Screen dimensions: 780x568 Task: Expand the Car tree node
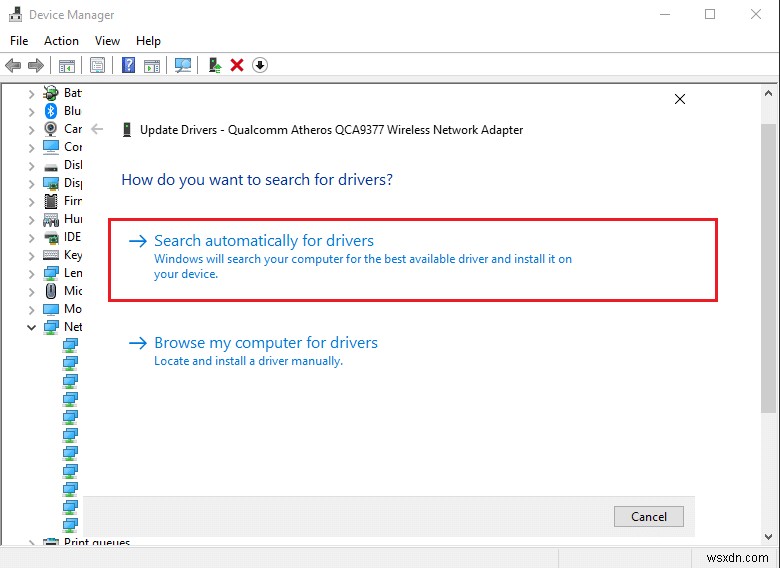click(x=31, y=130)
